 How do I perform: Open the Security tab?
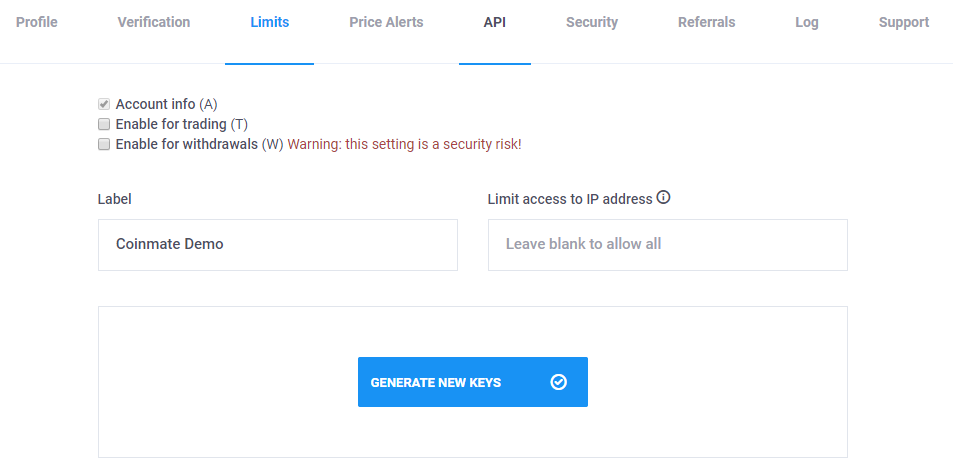tap(592, 22)
